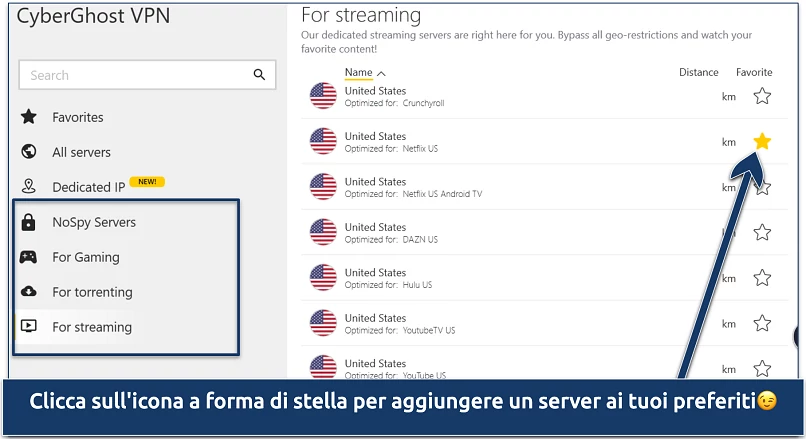The image size is (806, 439).
Task: Focus the Search input field
Action: [x=147, y=75]
